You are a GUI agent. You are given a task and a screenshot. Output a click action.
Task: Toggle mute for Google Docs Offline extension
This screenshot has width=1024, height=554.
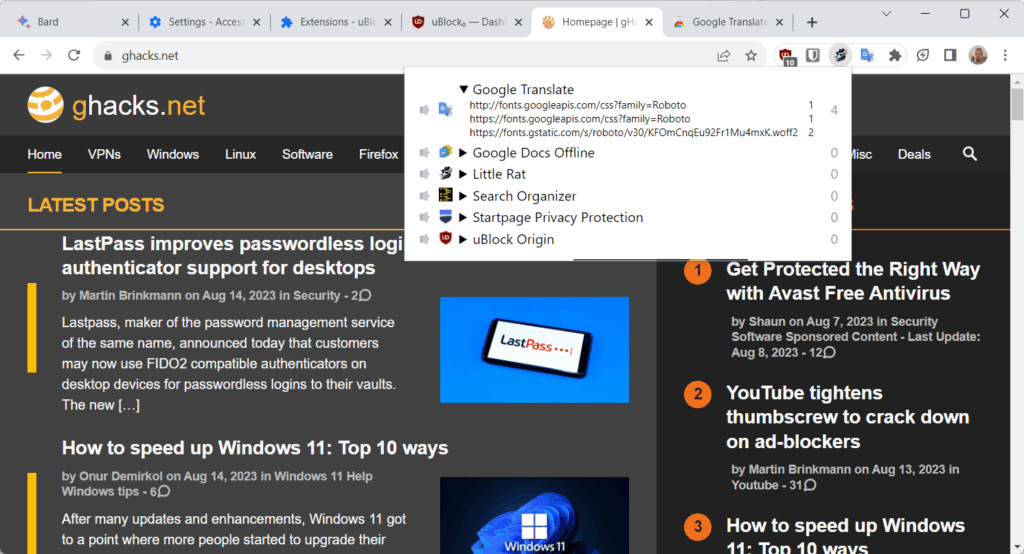pyautogui.click(x=424, y=153)
